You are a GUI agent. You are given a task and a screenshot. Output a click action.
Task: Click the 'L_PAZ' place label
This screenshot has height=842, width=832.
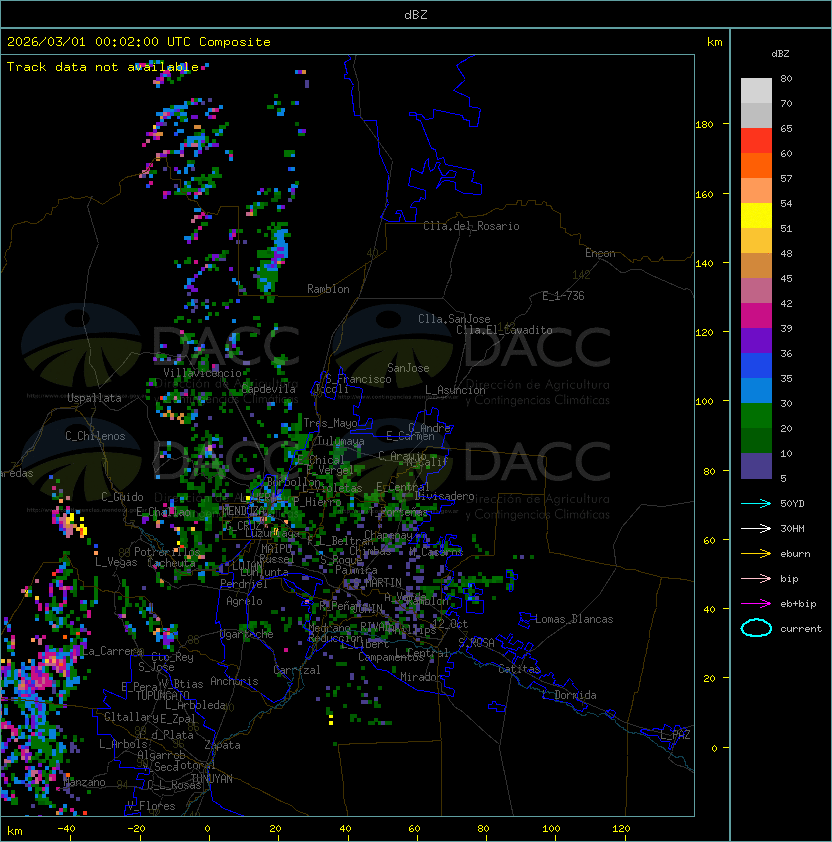(675, 735)
